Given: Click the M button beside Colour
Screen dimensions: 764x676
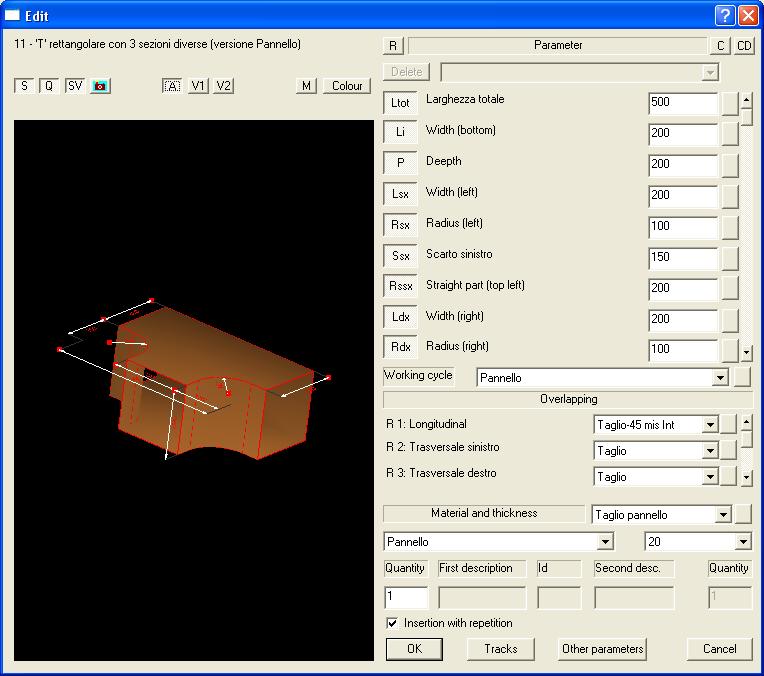Looking at the screenshot, I should [307, 86].
